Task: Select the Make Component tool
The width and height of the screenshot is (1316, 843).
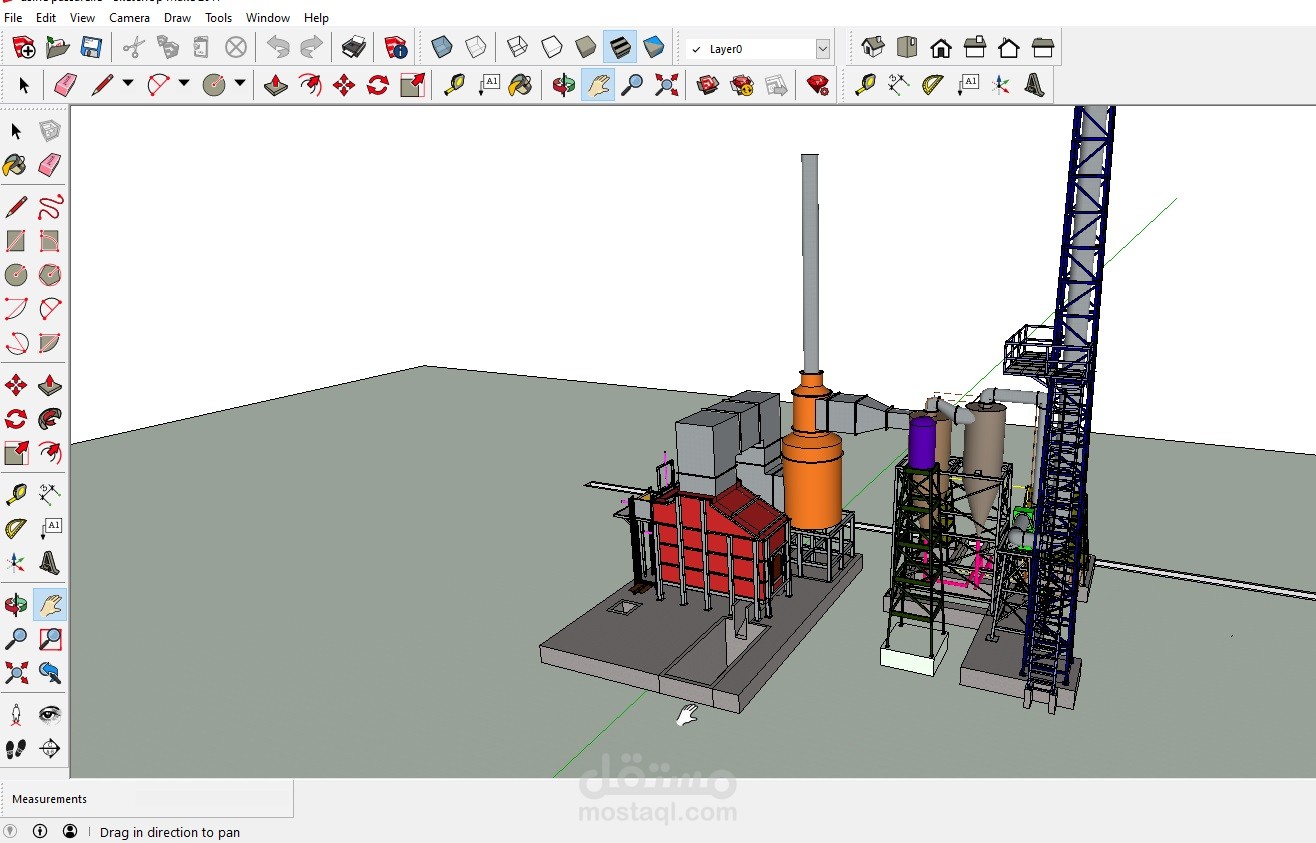Action: 50,130
